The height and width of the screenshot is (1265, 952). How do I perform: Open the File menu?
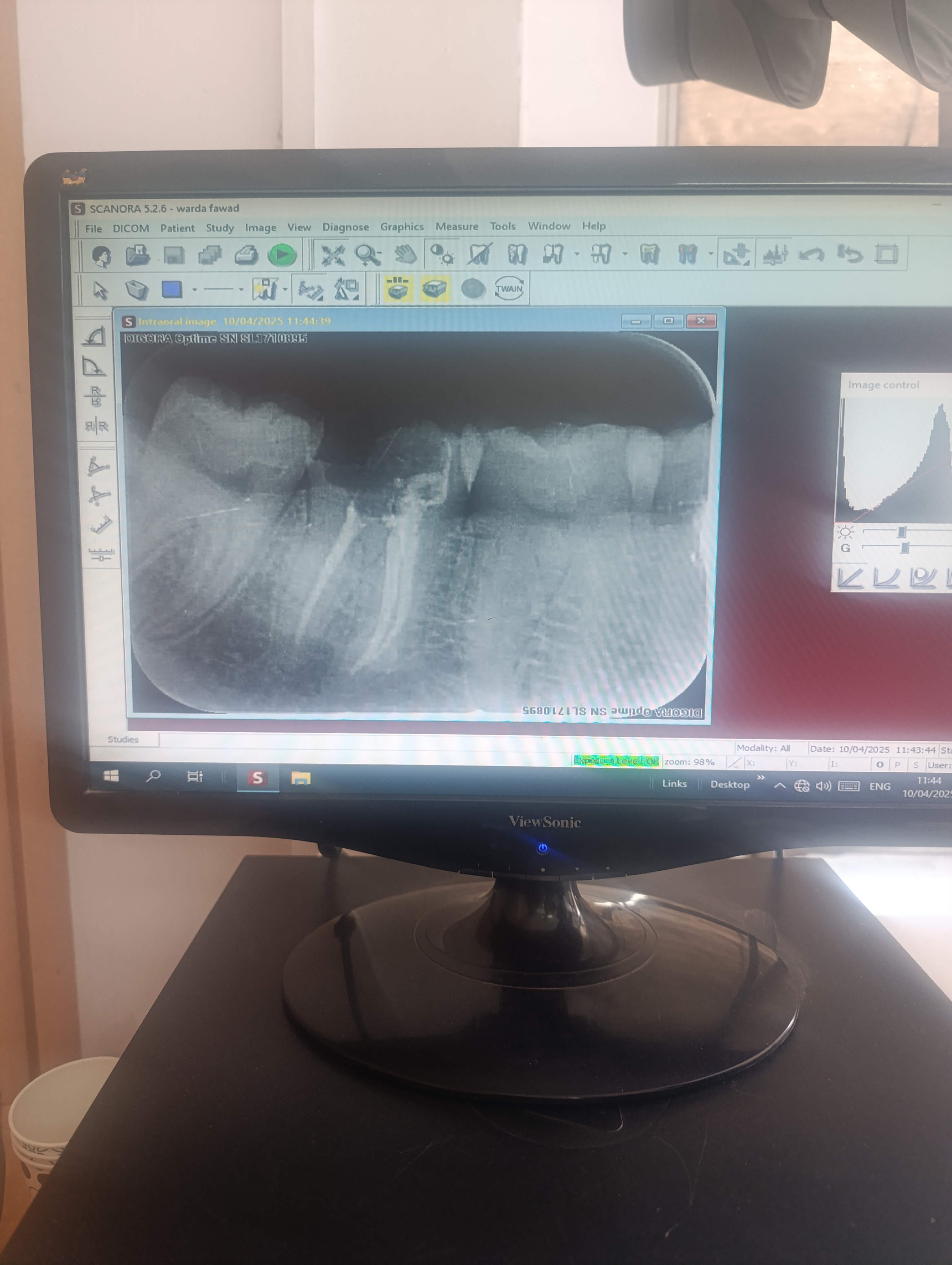pyautogui.click(x=93, y=229)
